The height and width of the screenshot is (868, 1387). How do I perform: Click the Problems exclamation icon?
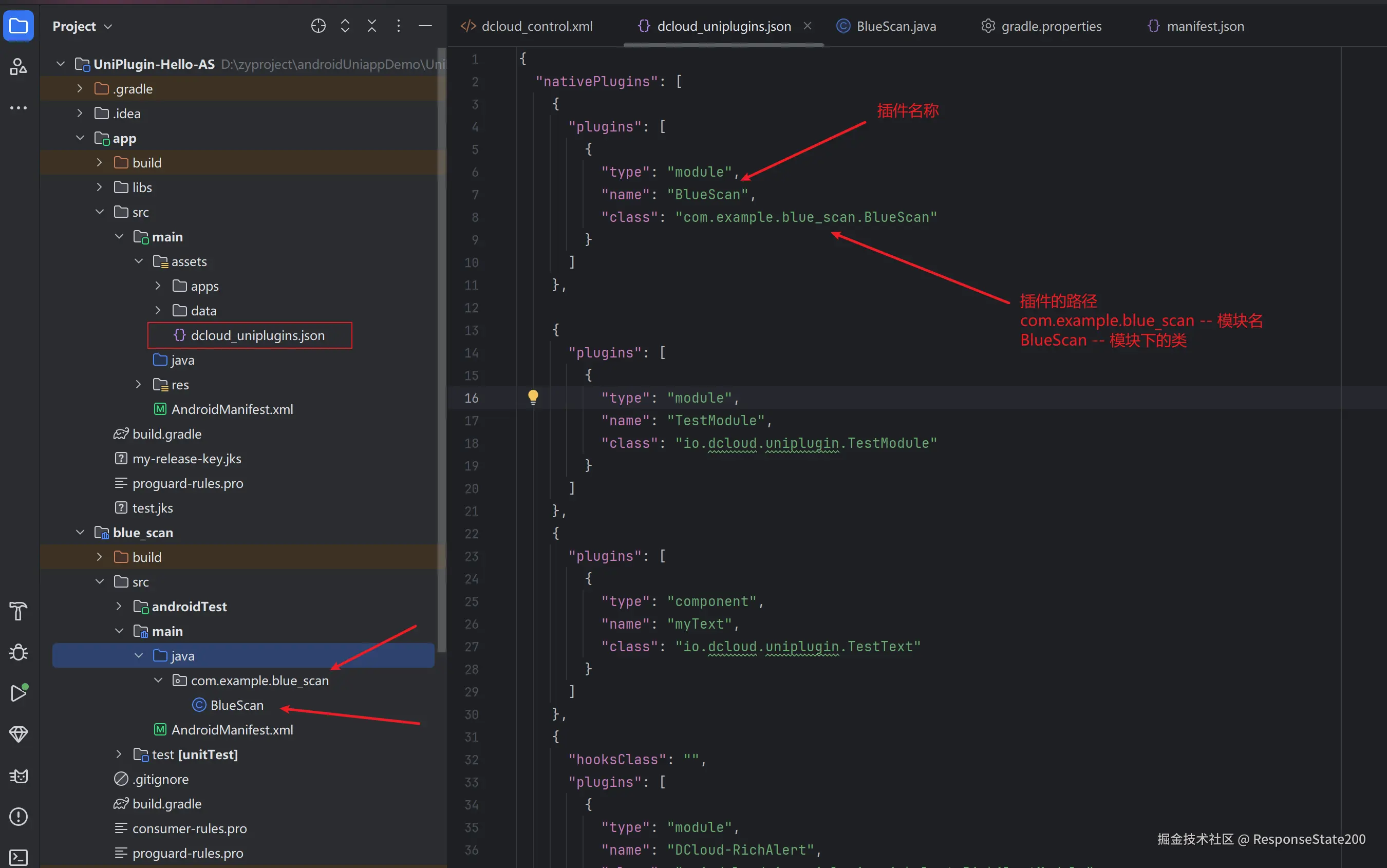18,816
